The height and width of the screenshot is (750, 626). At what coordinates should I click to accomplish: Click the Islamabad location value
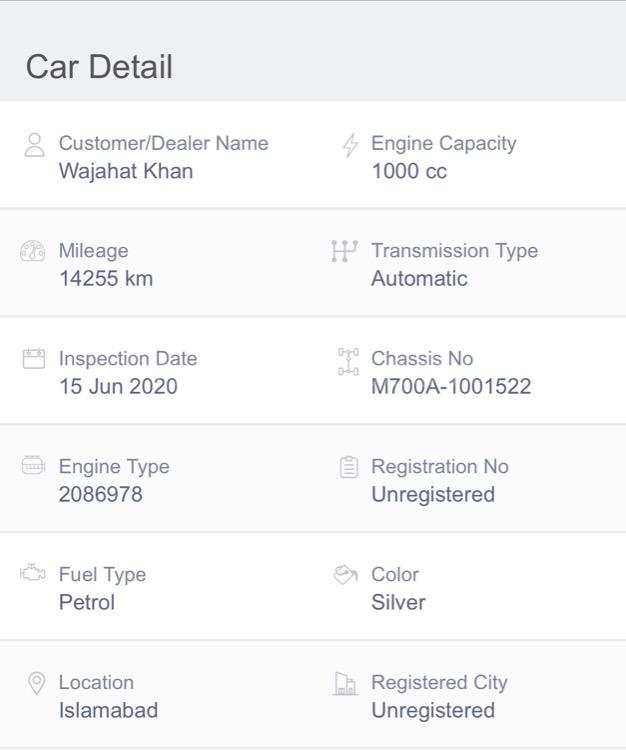[x=108, y=711]
